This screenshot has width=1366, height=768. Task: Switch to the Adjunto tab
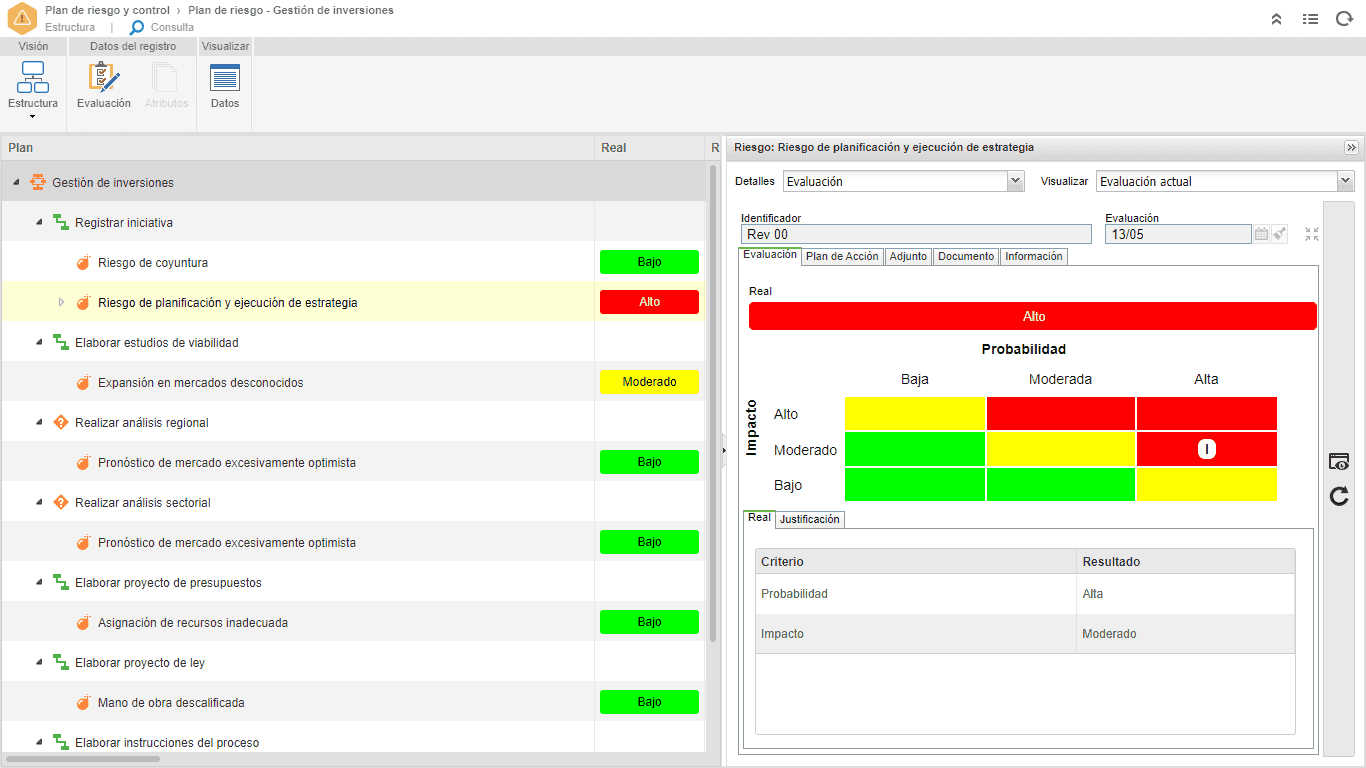[x=908, y=257]
